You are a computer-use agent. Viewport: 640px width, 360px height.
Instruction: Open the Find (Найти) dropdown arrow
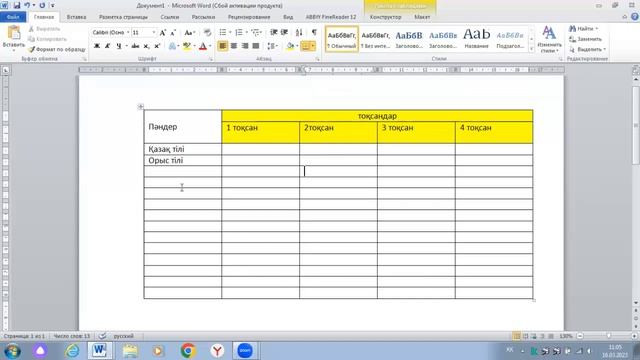click(597, 29)
